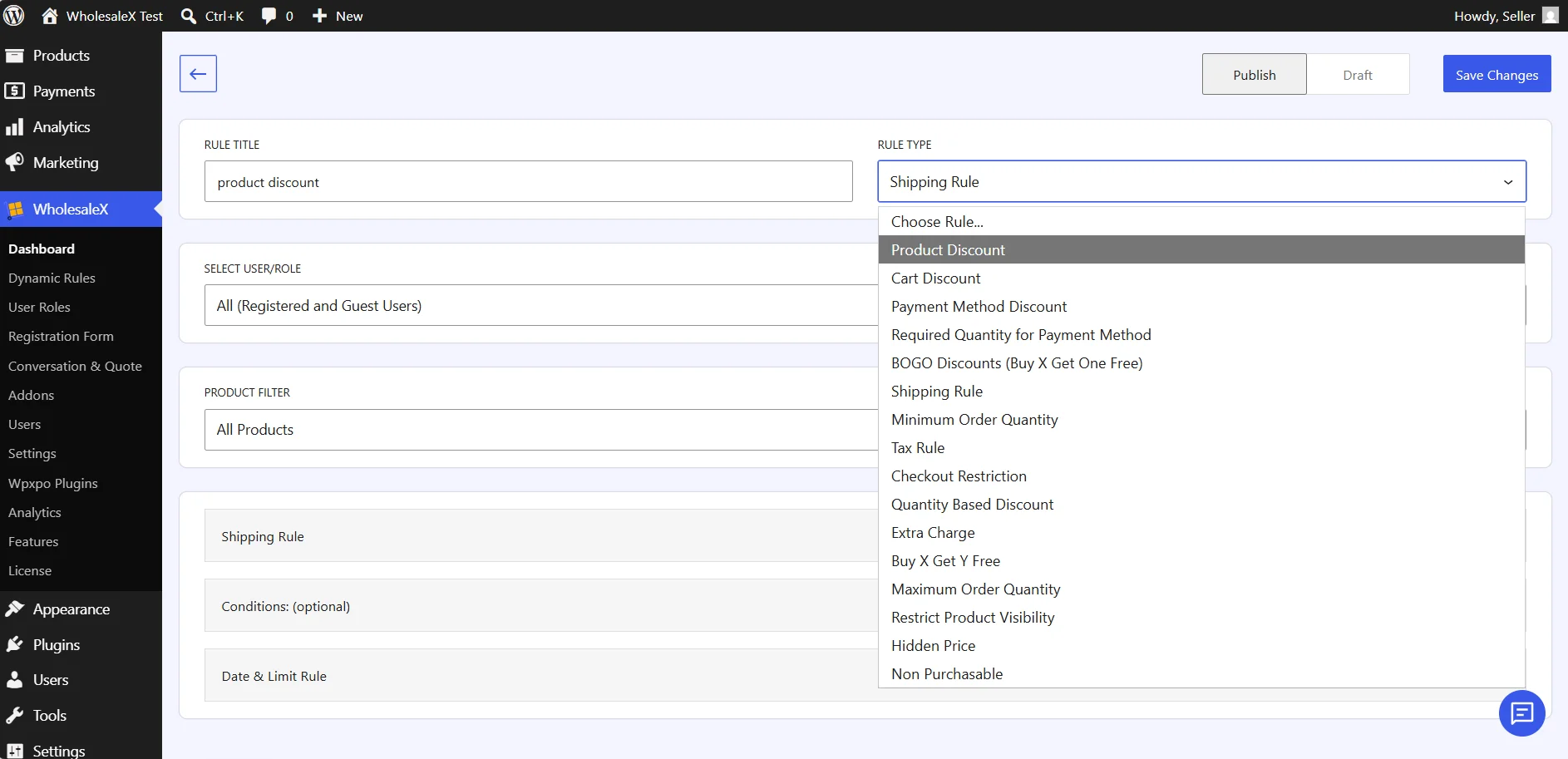This screenshot has height=759, width=1568.
Task: Click Save Changes button
Action: click(1497, 75)
